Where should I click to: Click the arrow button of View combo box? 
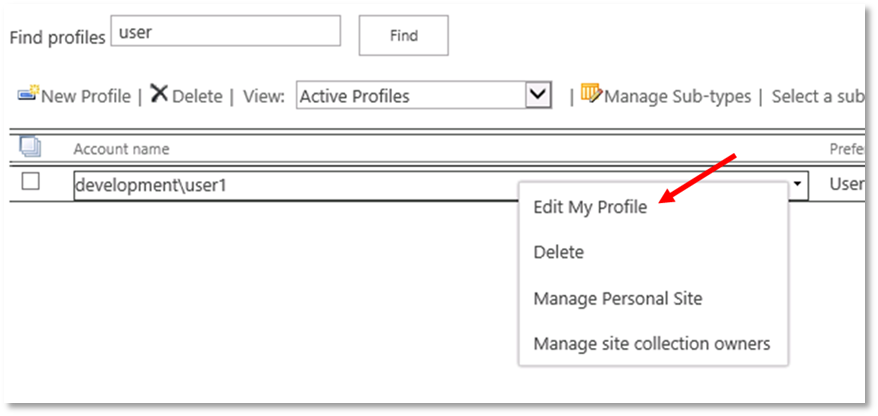pos(539,96)
